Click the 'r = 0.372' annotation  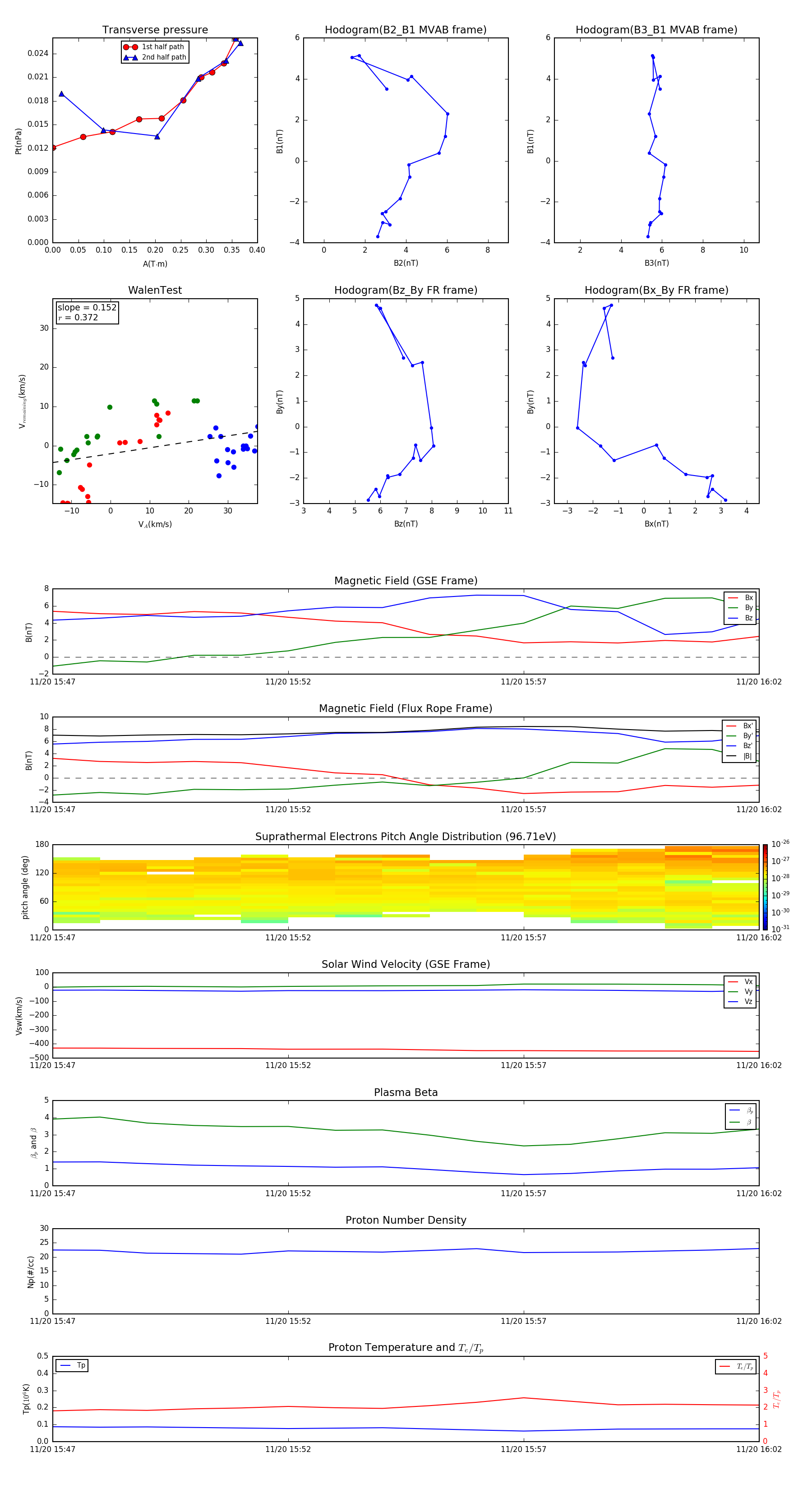78,317
